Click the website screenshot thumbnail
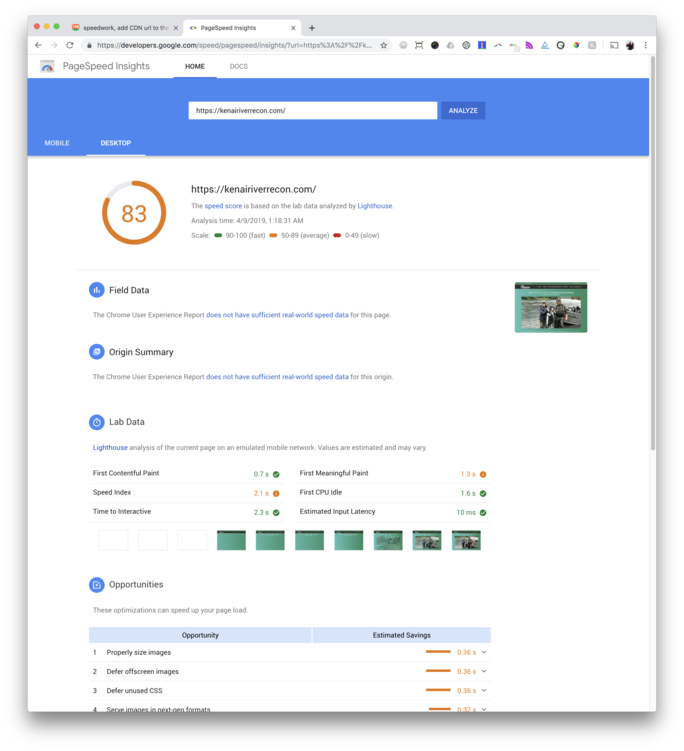Image resolution: width=684 pixels, height=751 pixels. 551,307
